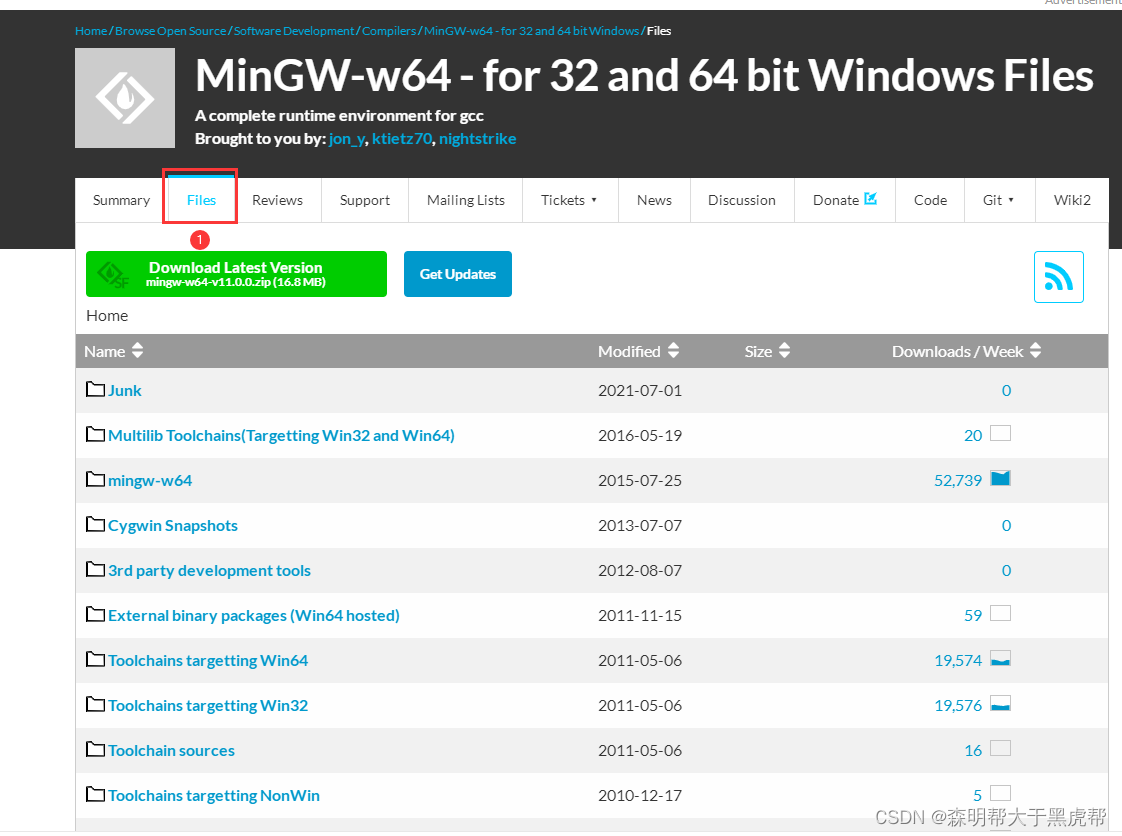Image resolution: width=1122 pixels, height=836 pixels.
Task: Switch to the Reviews tab
Action: click(x=278, y=200)
